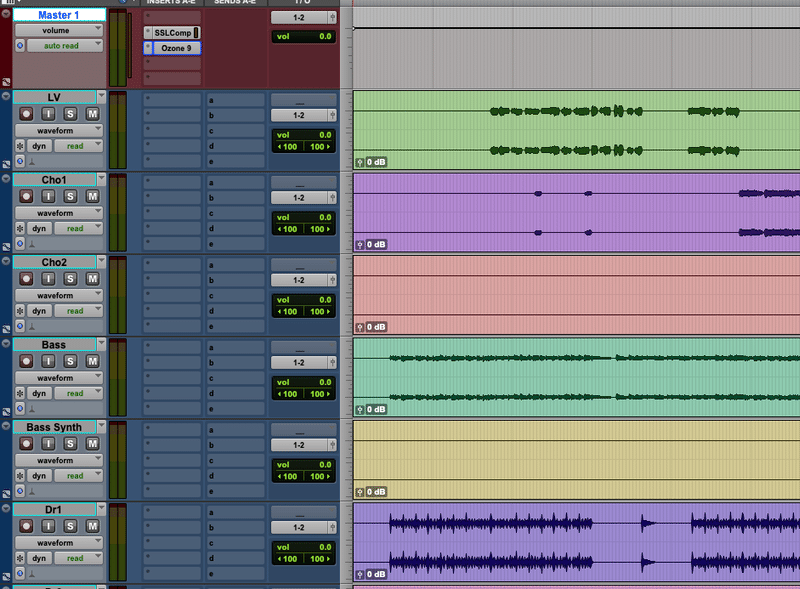The width and height of the screenshot is (800, 589).
Task: Click the timebase icon under LV track controls
Action: pyautogui.click(x=32, y=162)
